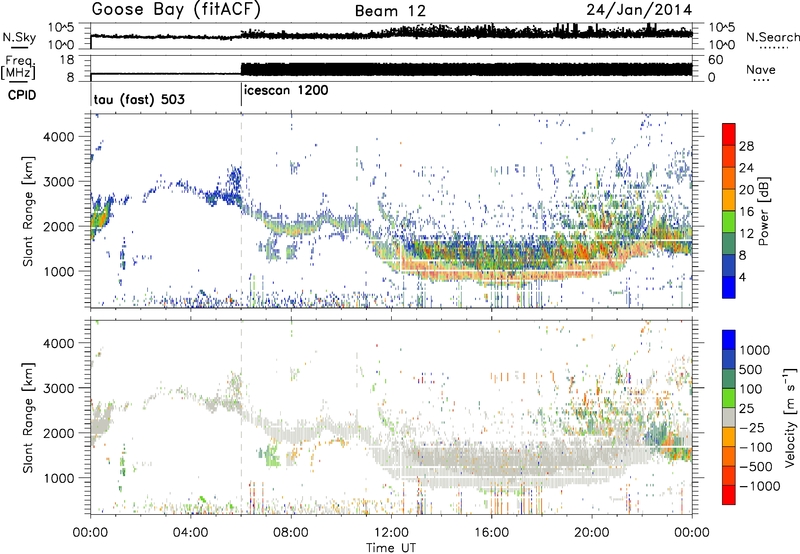Screen dimensions: 800x554
Task: Click the "tau (fast) 503" CPID marker text
Action: (x=139, y=99)
